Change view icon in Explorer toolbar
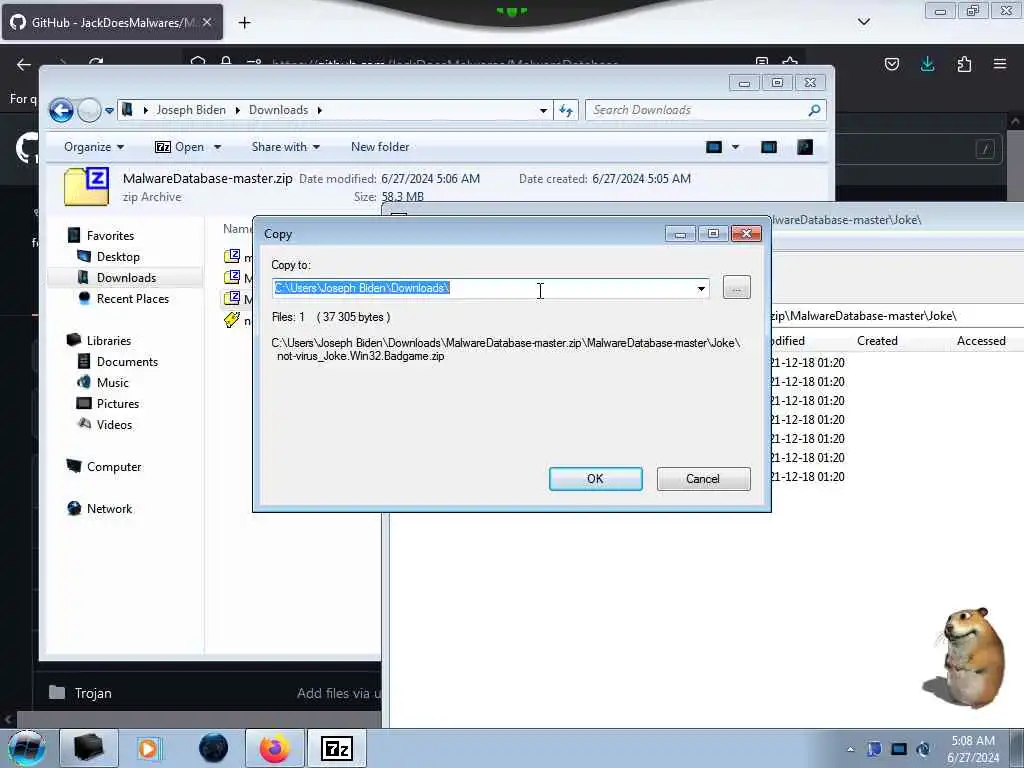This screenshot has height=768, width=1024. 714,147
